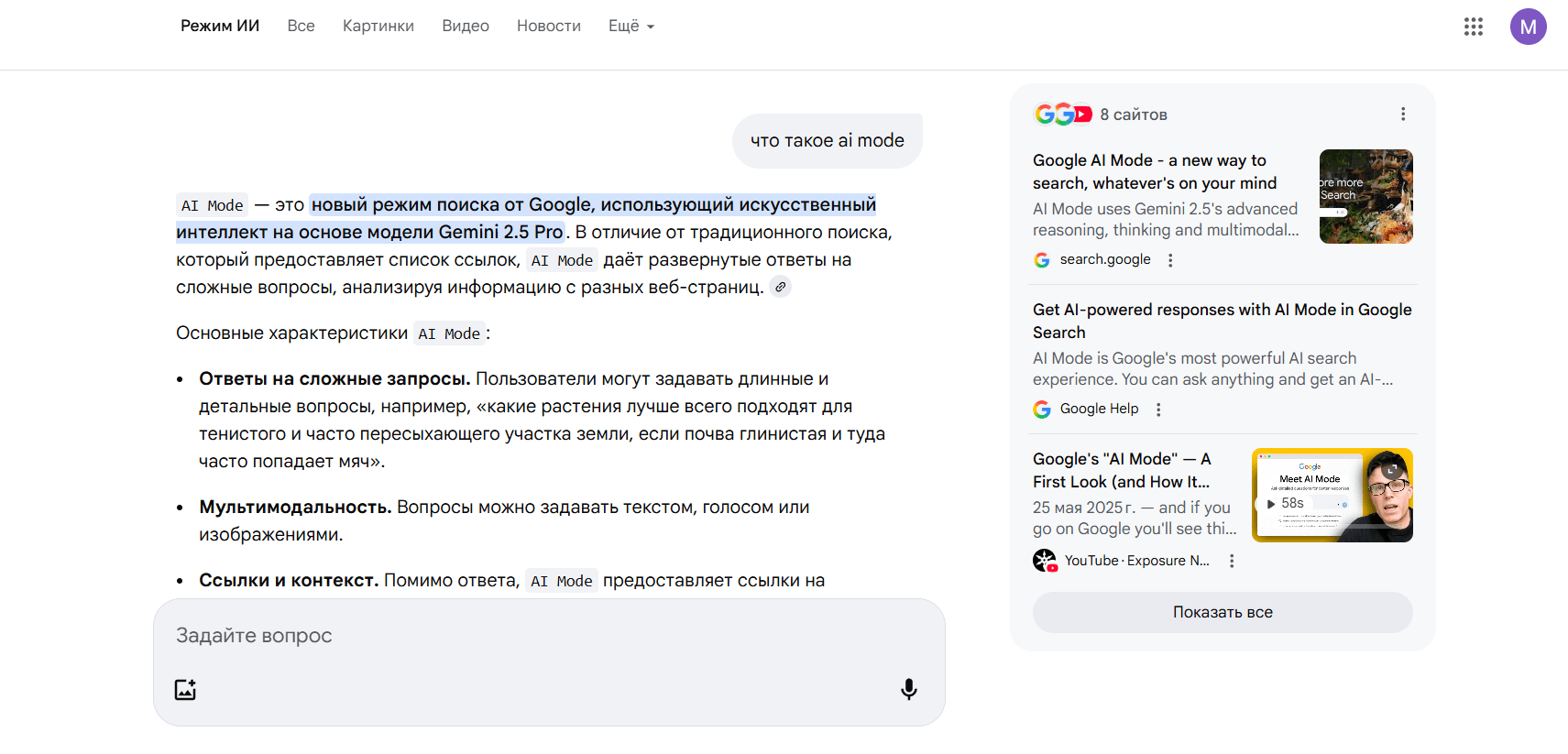1568x754 pixels.
Task: Open Google AI Mode article link
Action: coord(1154,171)
